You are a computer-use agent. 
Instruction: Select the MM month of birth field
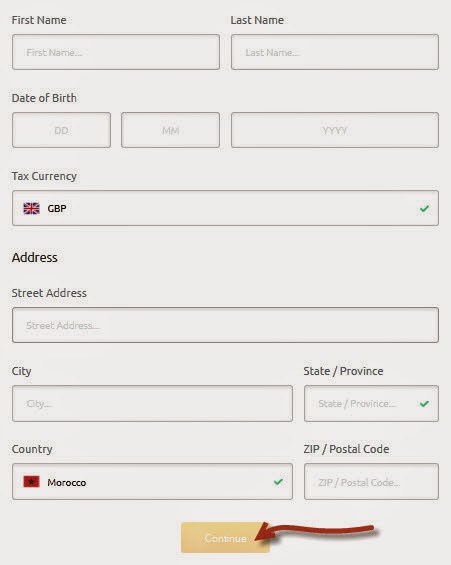170,130
